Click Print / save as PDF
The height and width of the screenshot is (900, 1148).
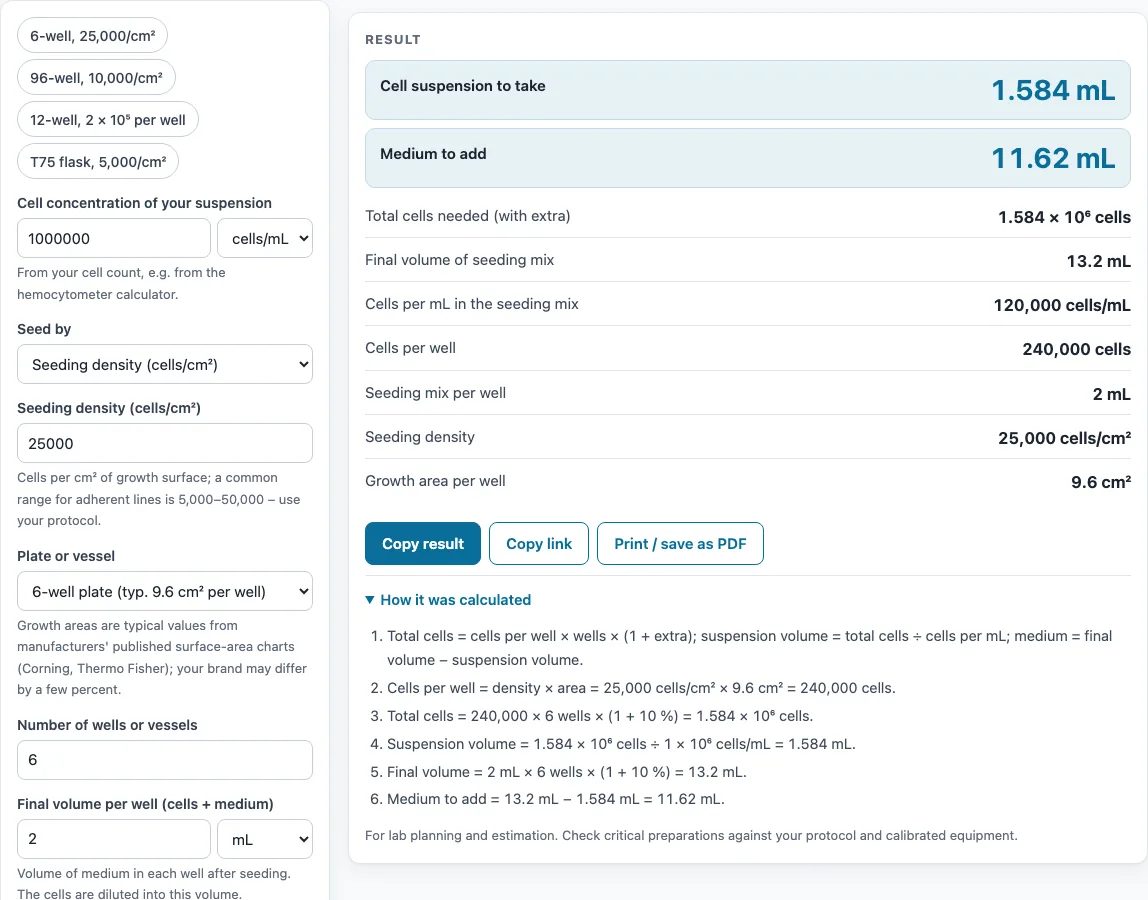point(680,543)
